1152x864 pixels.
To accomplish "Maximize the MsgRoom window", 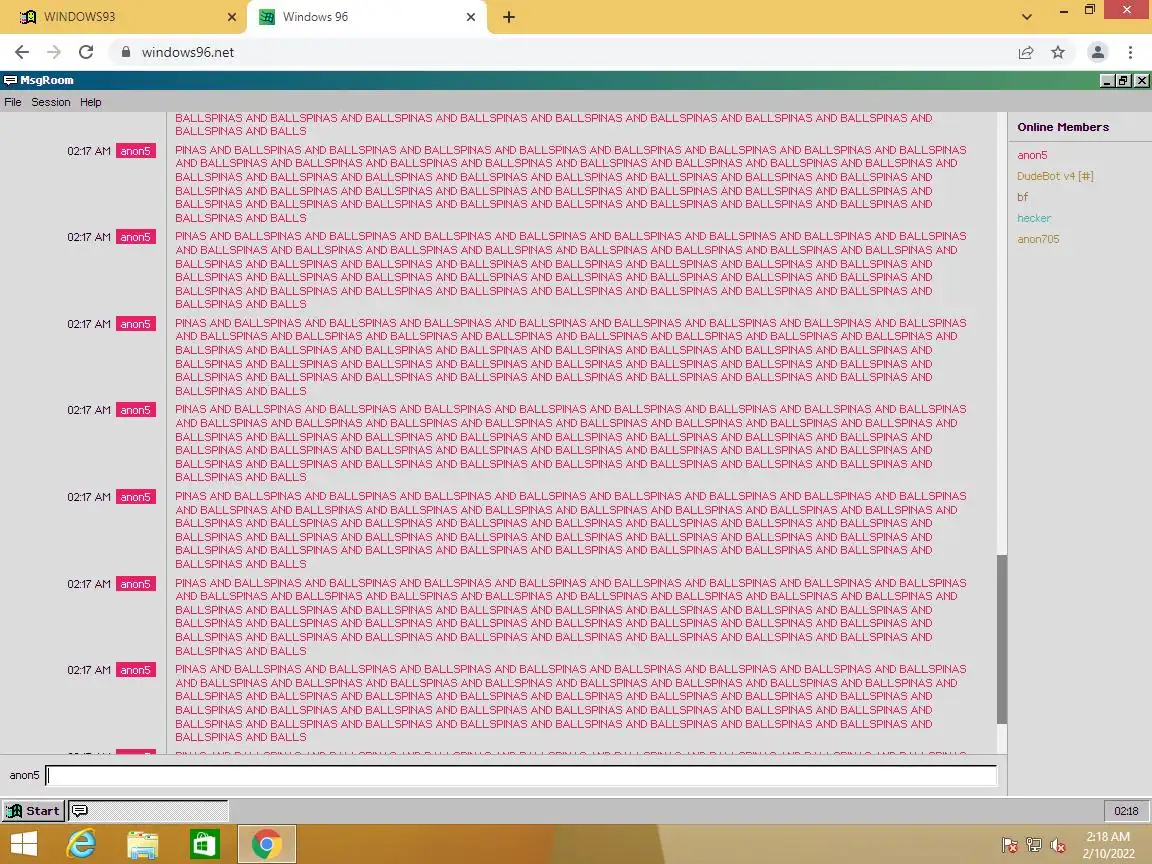I will click(1123, 81).
